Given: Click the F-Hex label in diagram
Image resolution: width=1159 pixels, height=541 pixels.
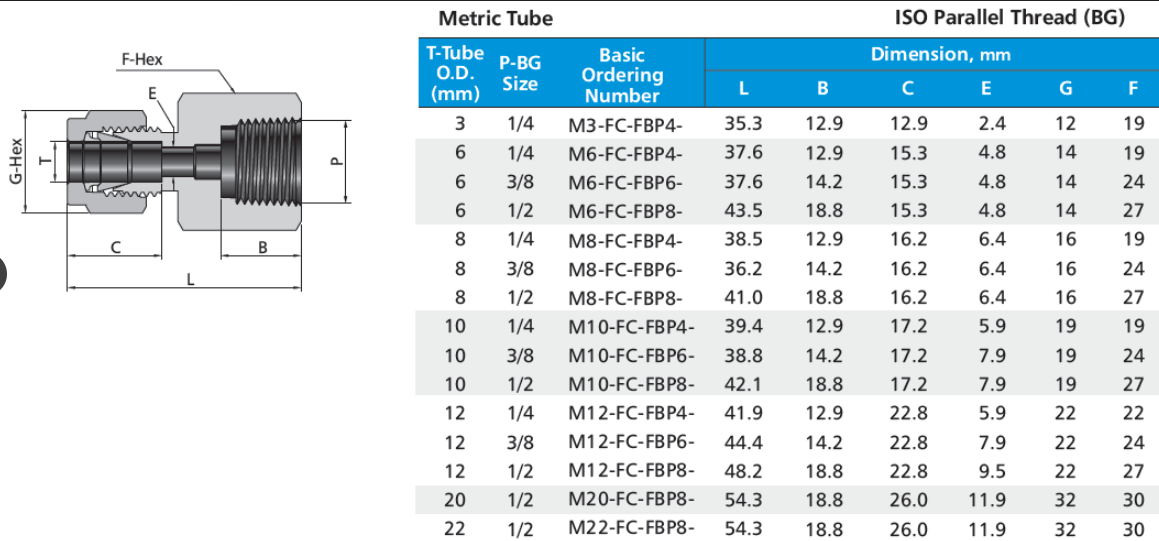Looking at the screenshot, I should [x=141, y=60].
